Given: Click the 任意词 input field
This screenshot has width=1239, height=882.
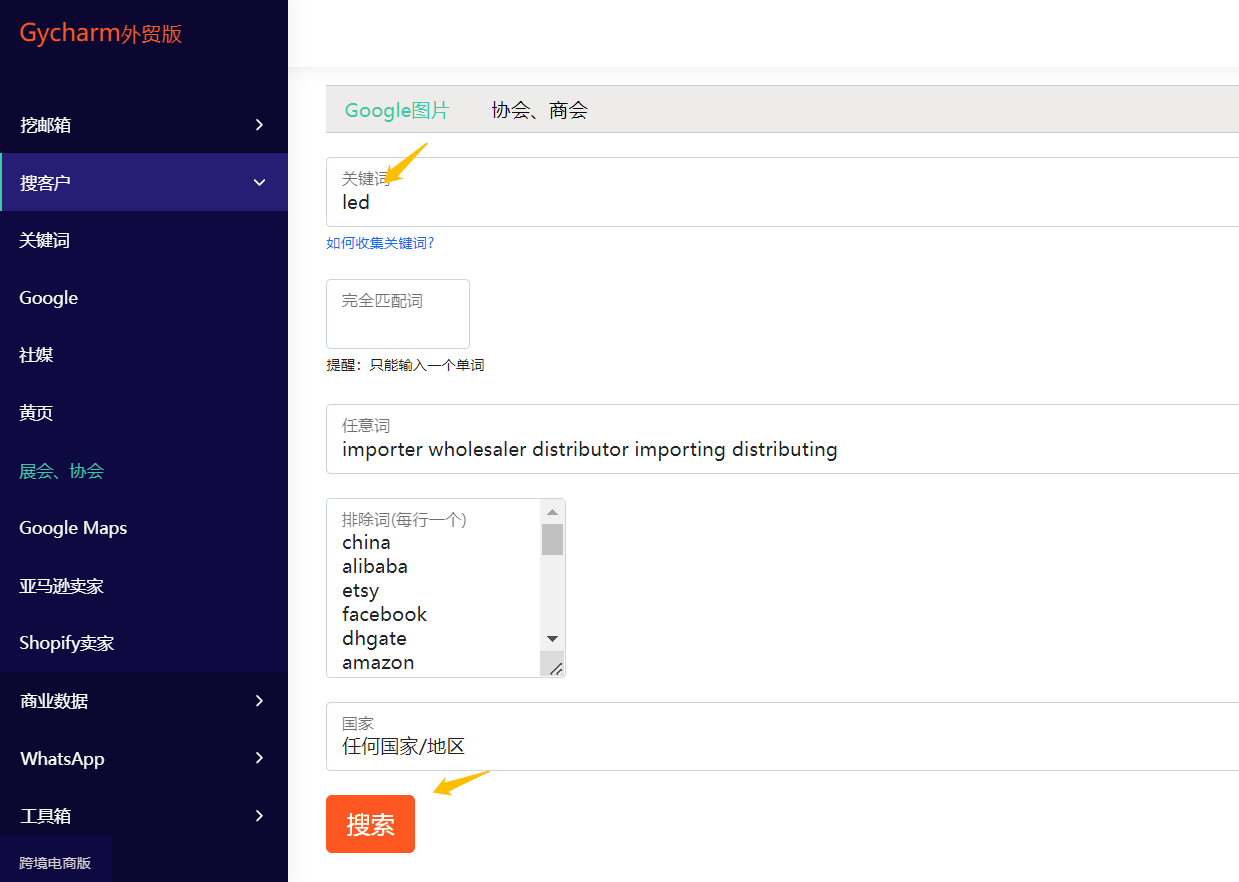Looking at the screenshot, I should [x=780, y=449].
